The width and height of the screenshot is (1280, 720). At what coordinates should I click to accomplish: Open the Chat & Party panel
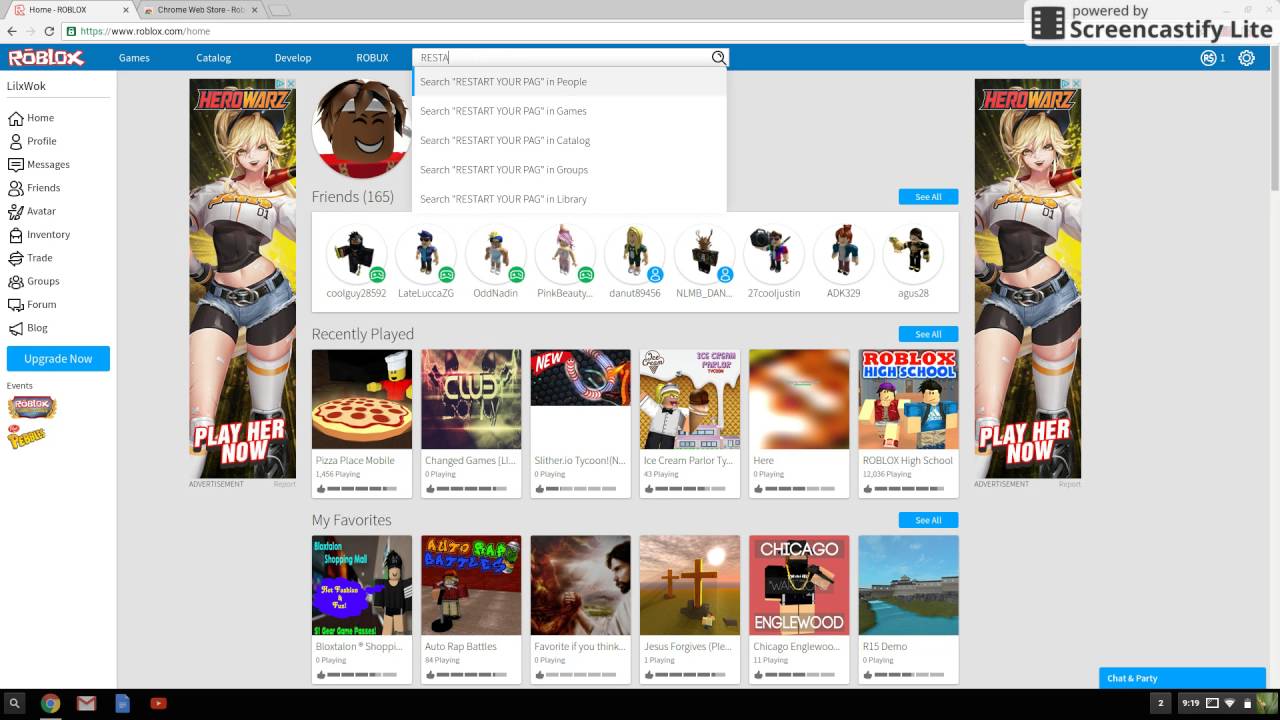[x=1181, y=678]
